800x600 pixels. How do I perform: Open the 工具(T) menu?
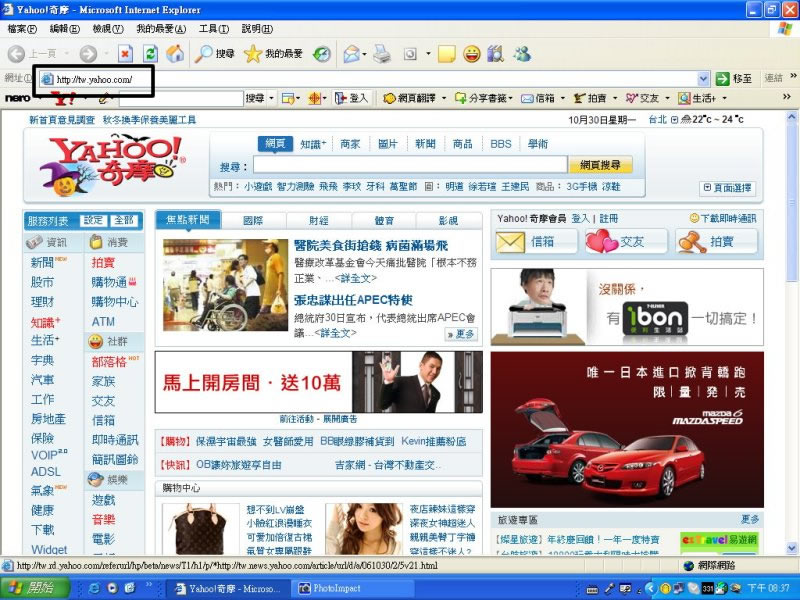click(213, 29)
